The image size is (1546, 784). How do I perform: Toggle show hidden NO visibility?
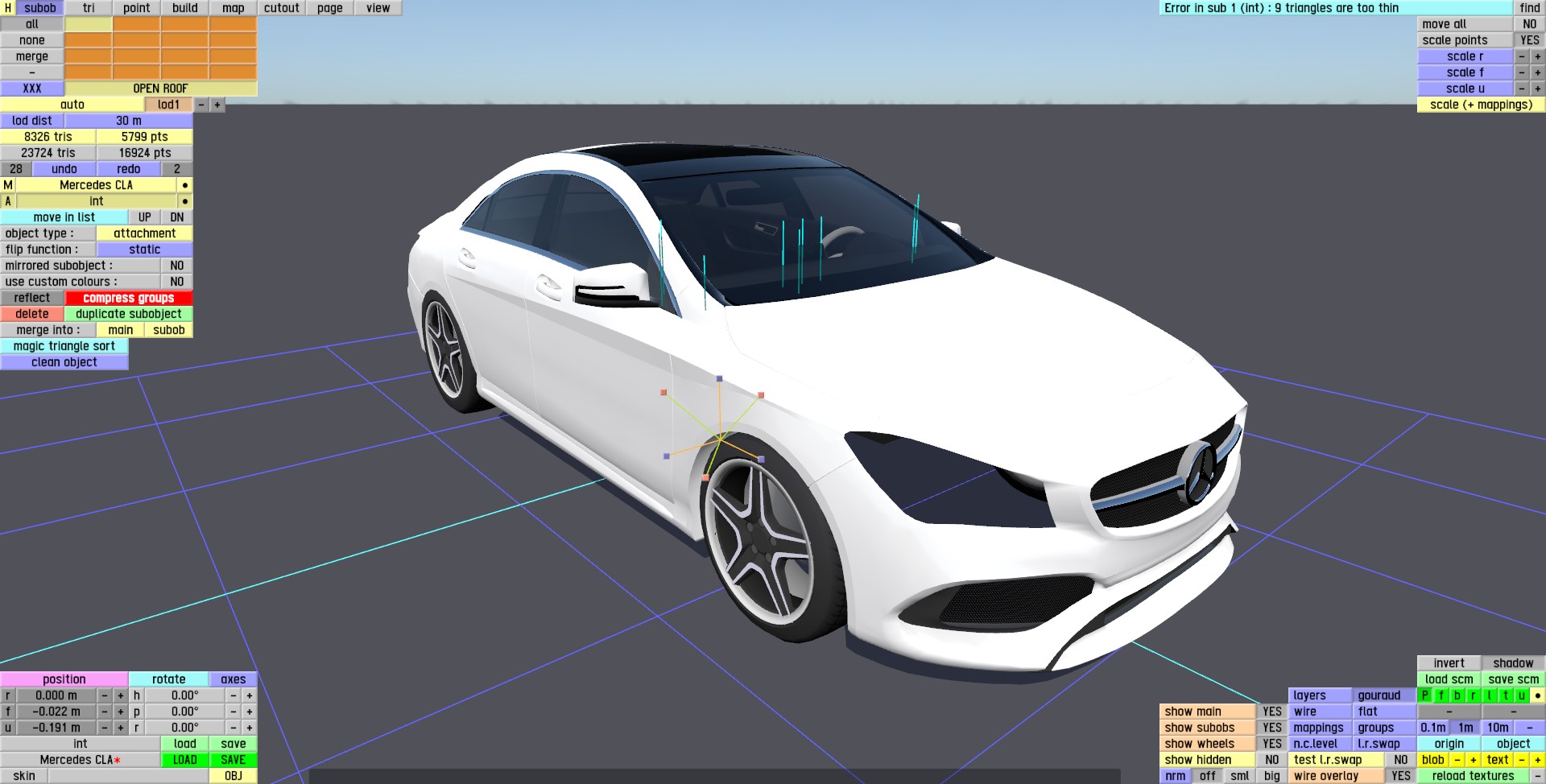(1272, 760)
